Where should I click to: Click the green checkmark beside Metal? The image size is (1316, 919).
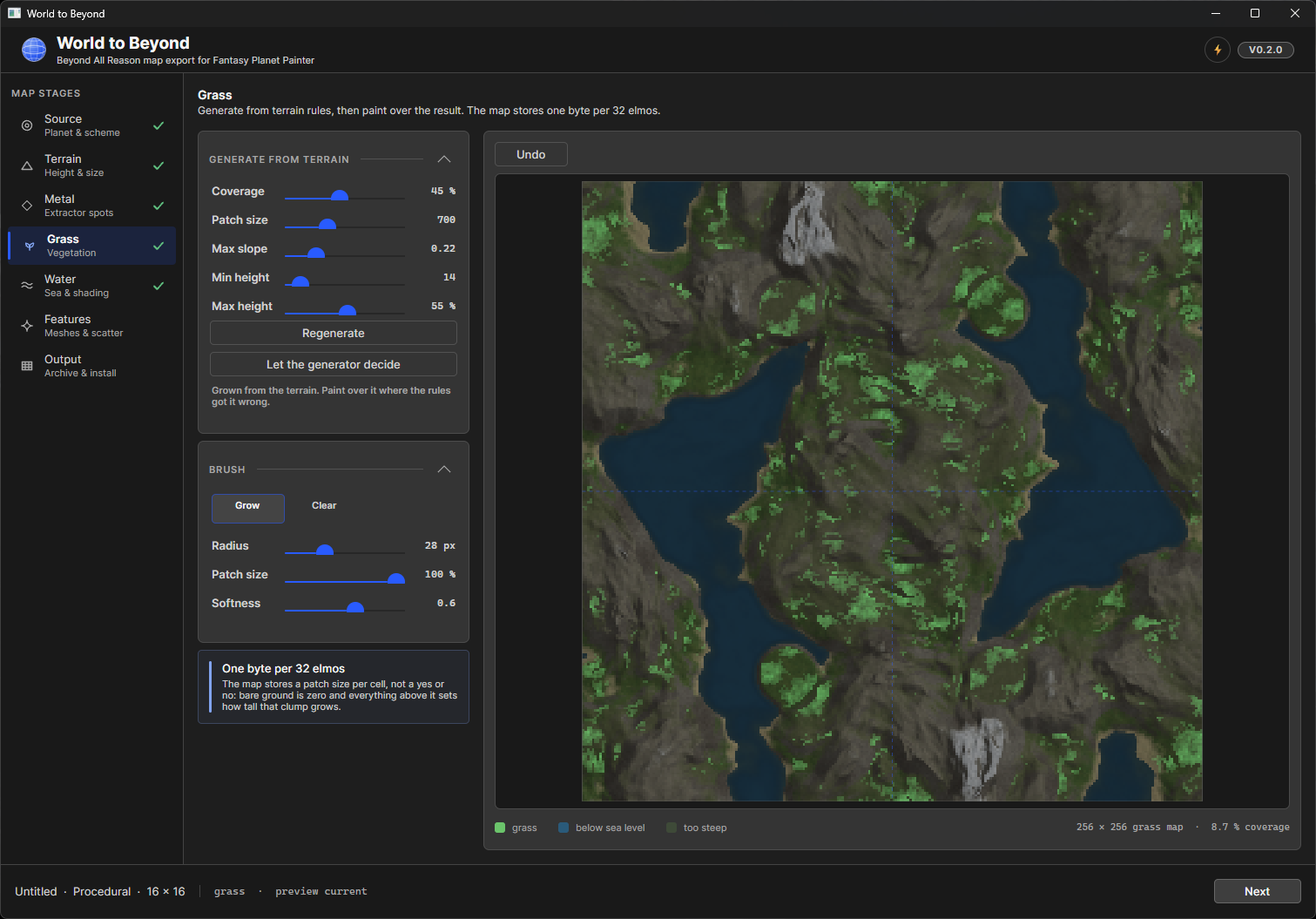(159, 206)
